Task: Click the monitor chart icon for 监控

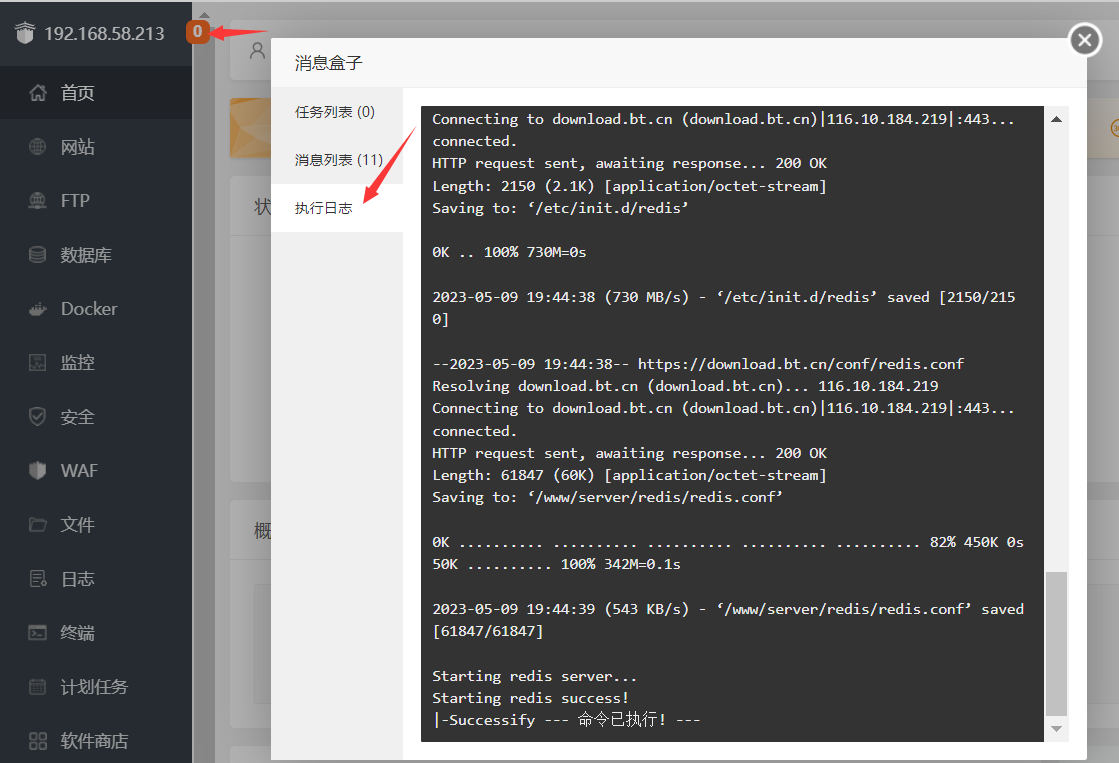Action: (x=38, y=363)
